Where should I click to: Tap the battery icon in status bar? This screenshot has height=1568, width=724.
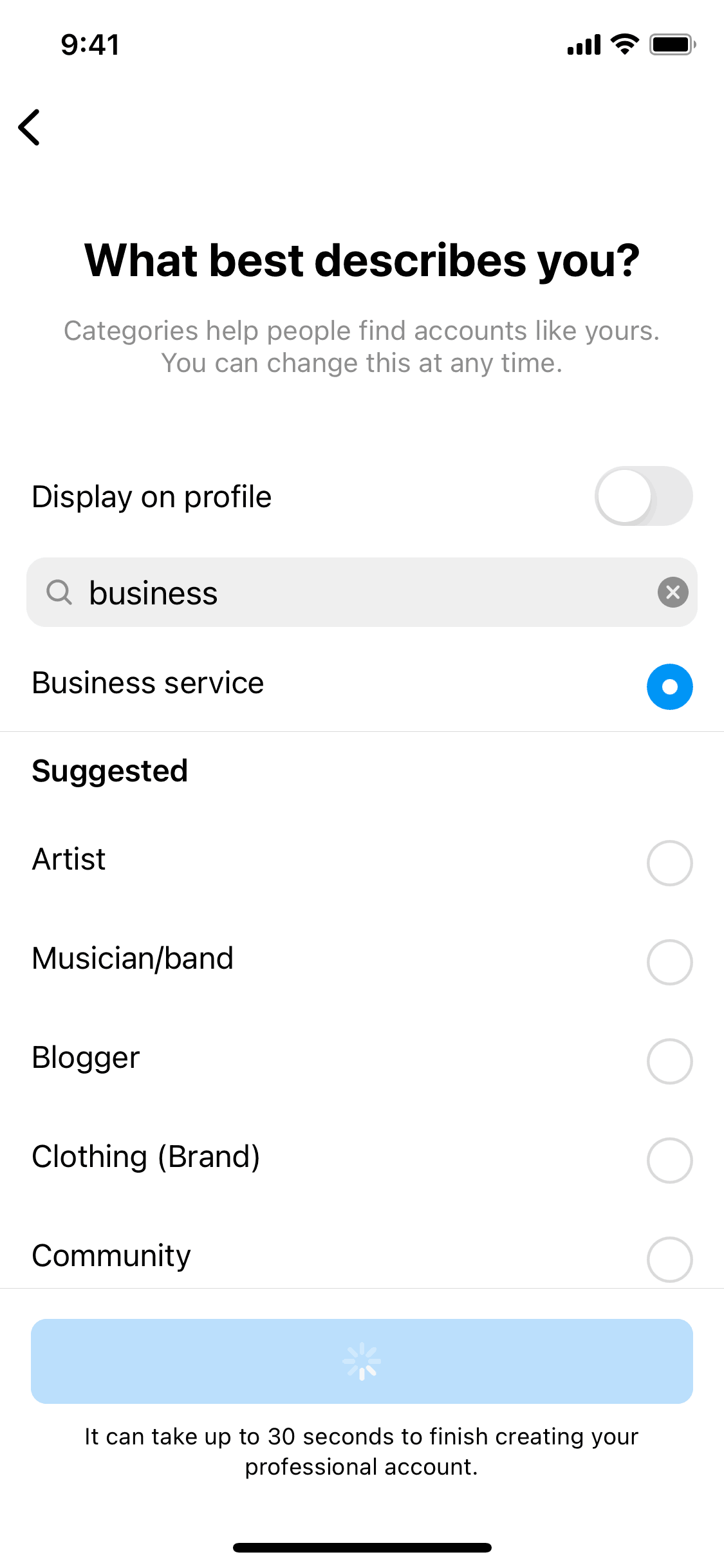(672, 44)
